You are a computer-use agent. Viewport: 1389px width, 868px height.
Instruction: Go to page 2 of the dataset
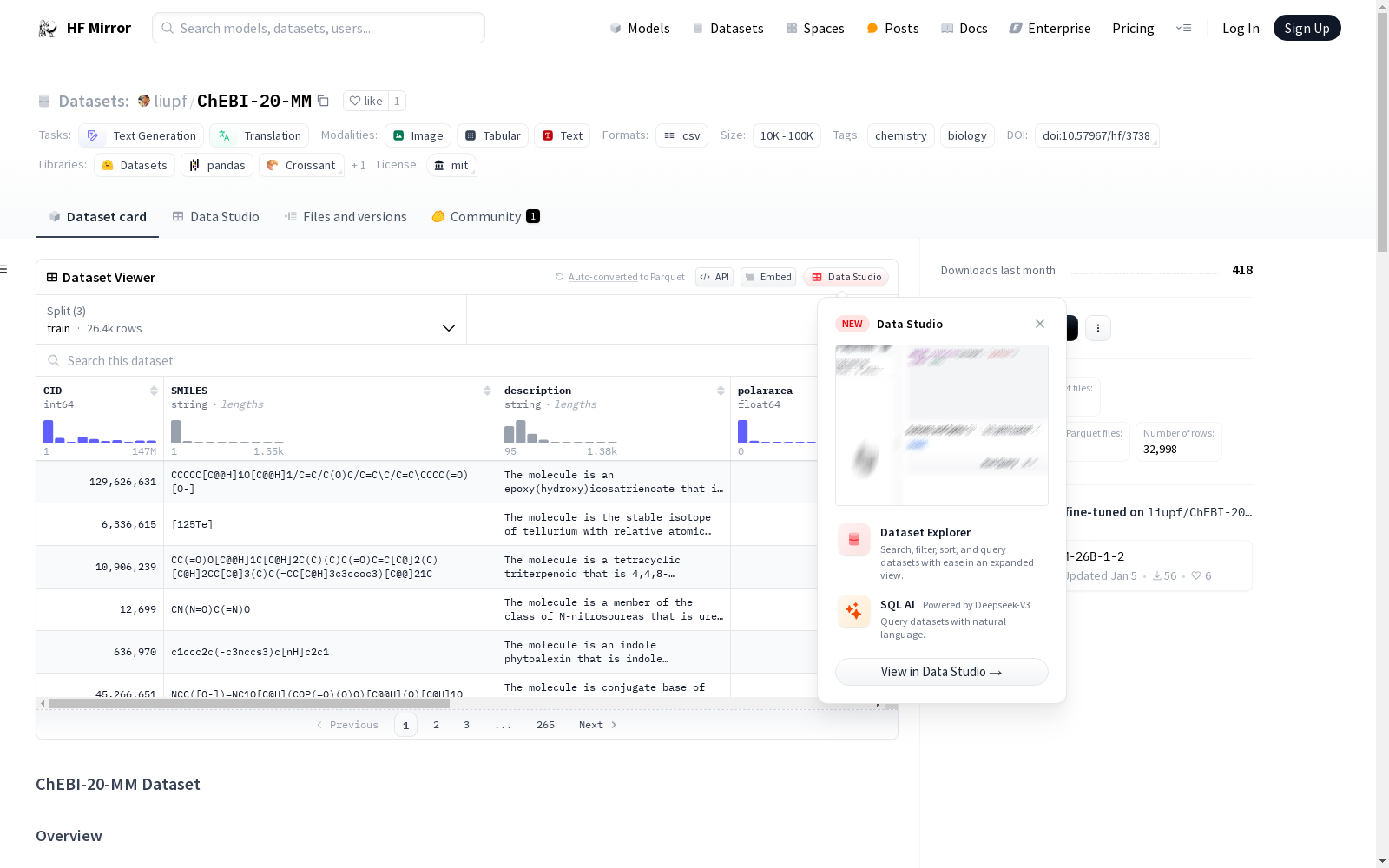[436, 725]
